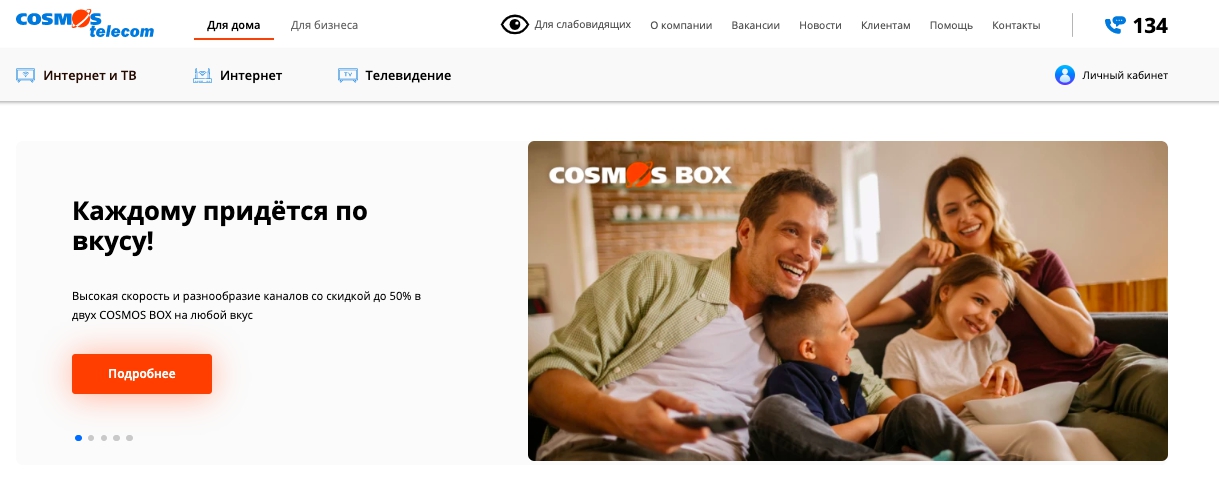Toggle the visually impaired eye icon
This screenshot has width=1219, height=492.
tap(514, 25)
